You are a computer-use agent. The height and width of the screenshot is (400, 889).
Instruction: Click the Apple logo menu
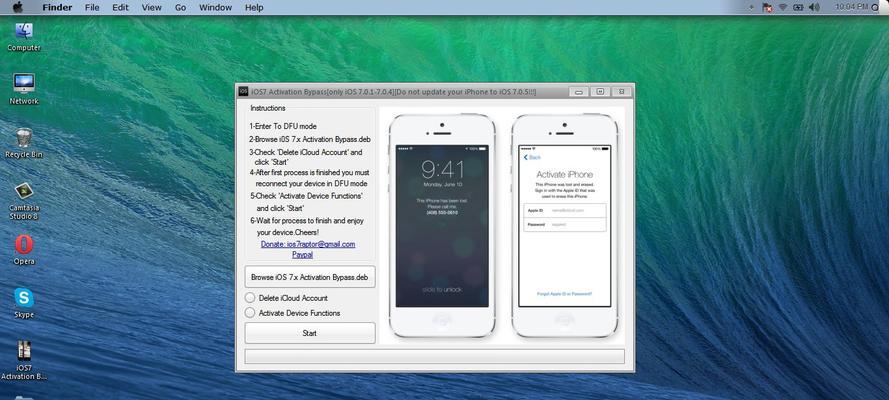(x=18, y=7)
